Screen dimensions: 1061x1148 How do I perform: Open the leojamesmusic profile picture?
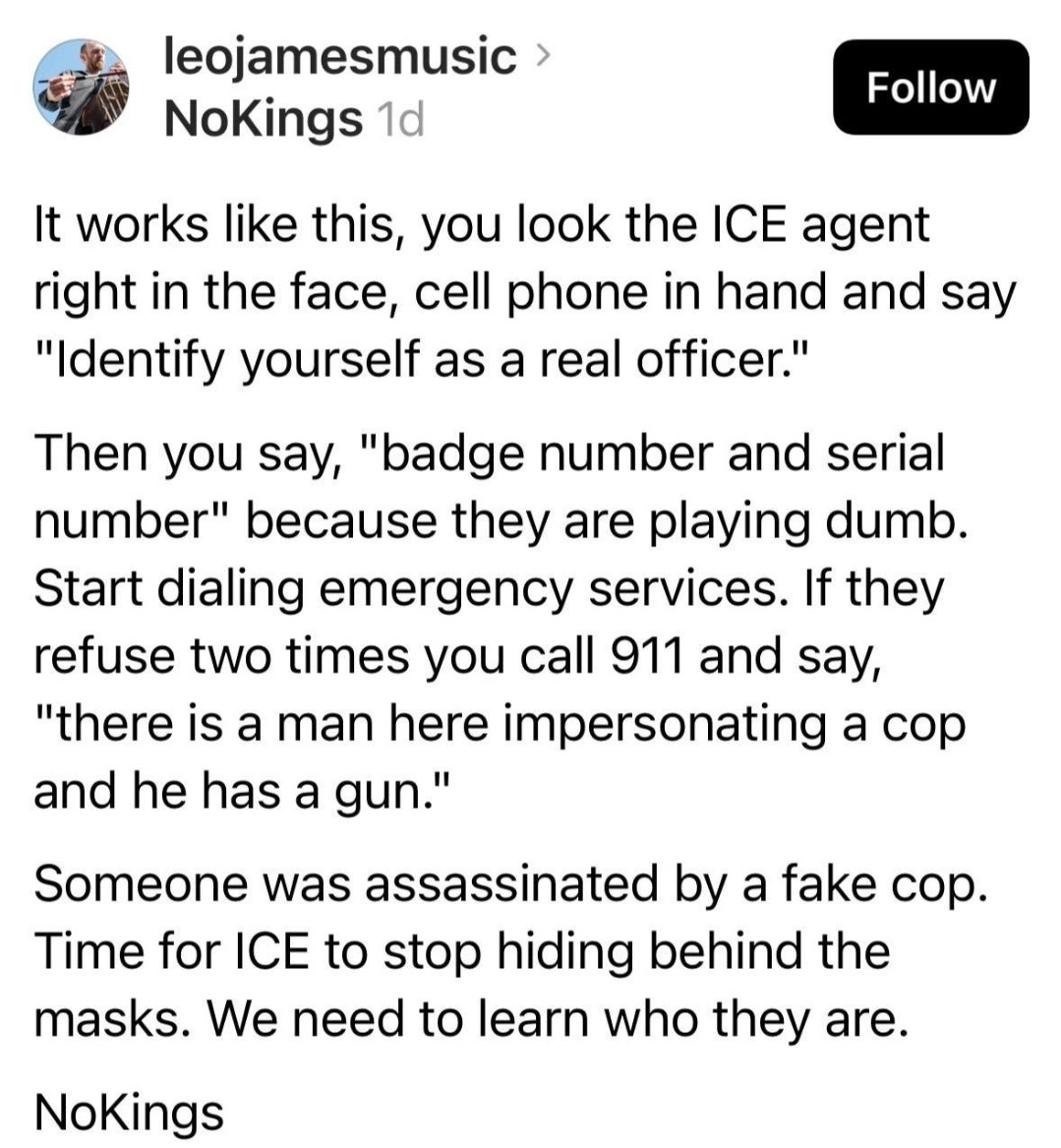(81, 88)
